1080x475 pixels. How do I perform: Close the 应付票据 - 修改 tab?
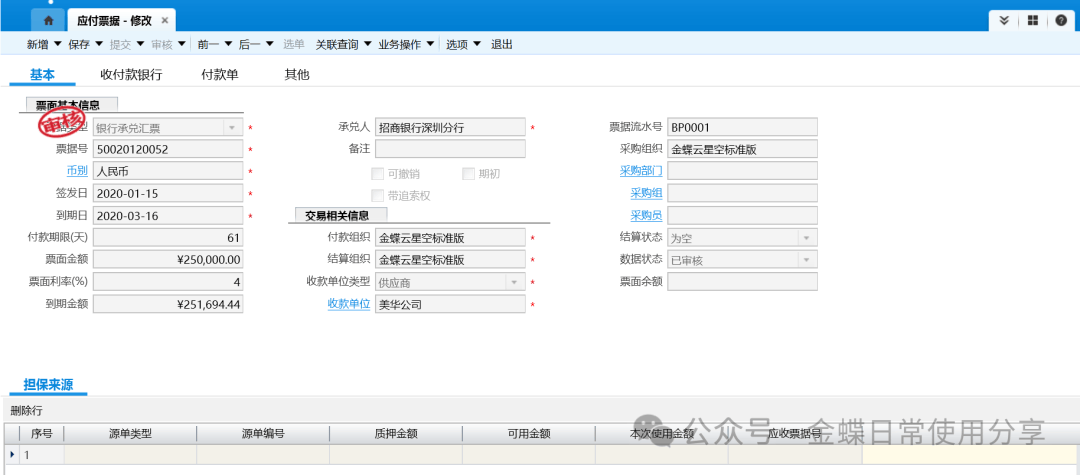(166, 20)
